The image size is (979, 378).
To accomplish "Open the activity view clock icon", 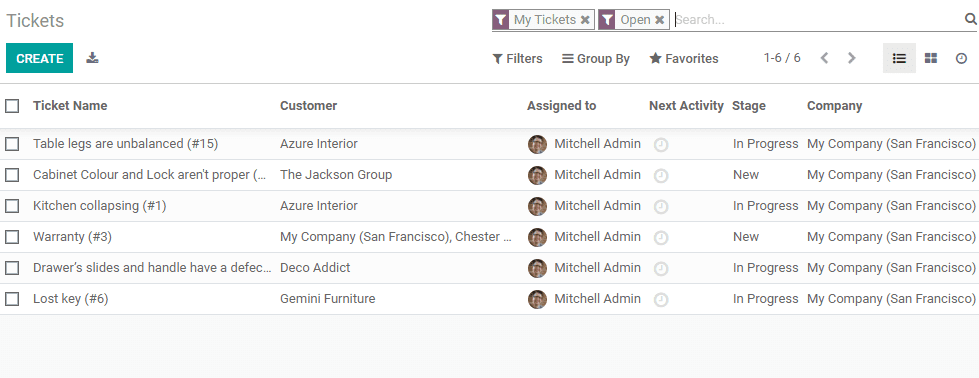I will coord(962,58).
